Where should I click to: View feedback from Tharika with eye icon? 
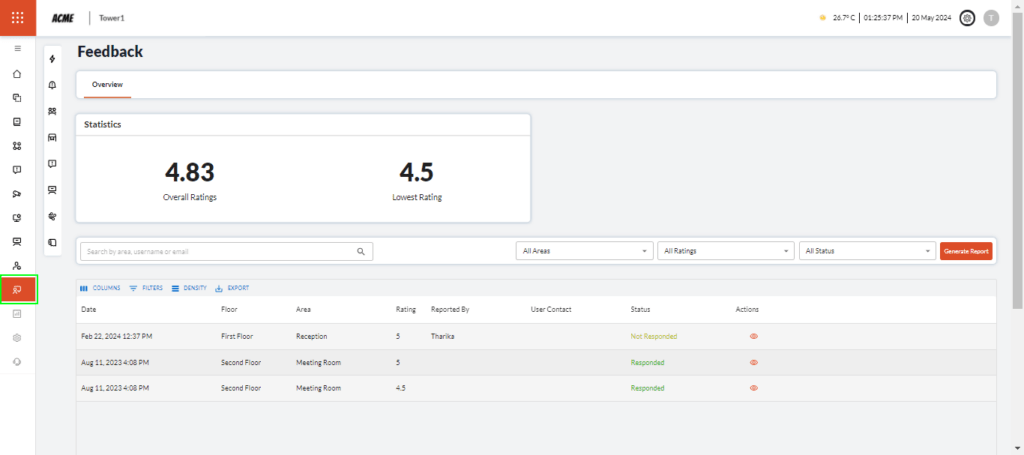click(753, 337)
